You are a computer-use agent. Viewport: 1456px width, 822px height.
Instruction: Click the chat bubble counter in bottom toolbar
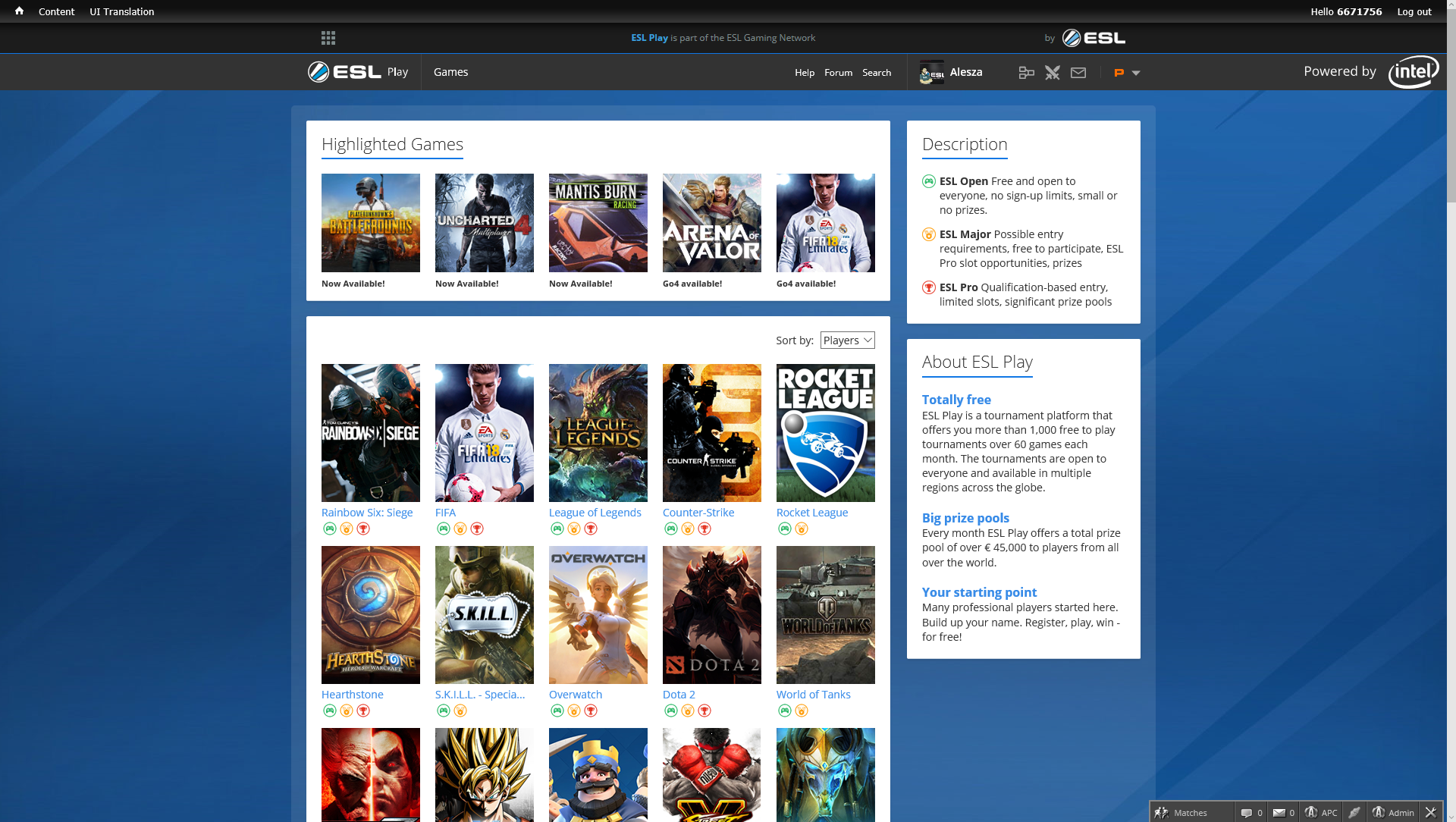pyautogui.click(x=1251, y=812)
